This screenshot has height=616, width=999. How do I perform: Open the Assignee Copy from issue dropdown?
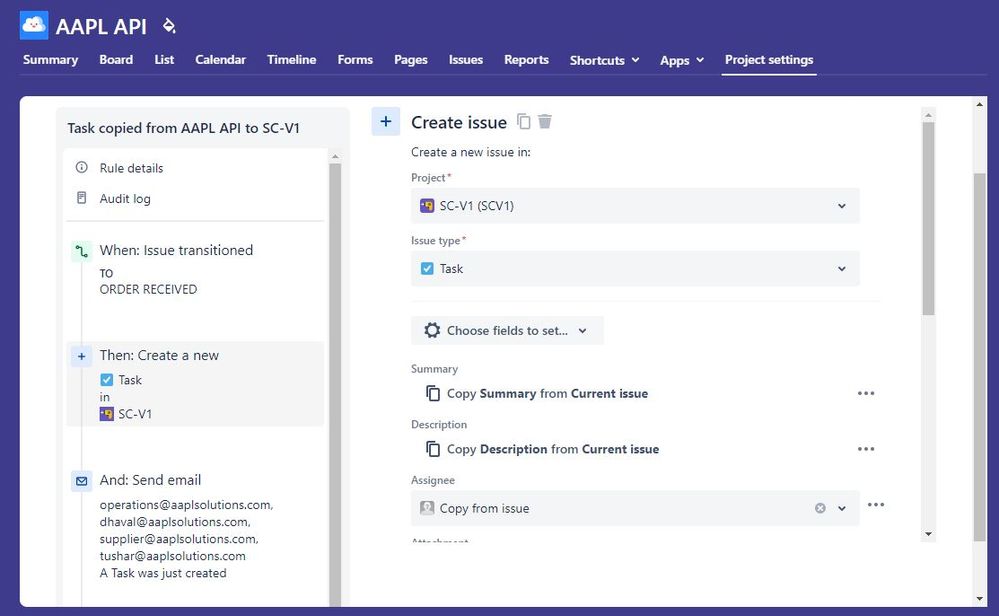635,508
